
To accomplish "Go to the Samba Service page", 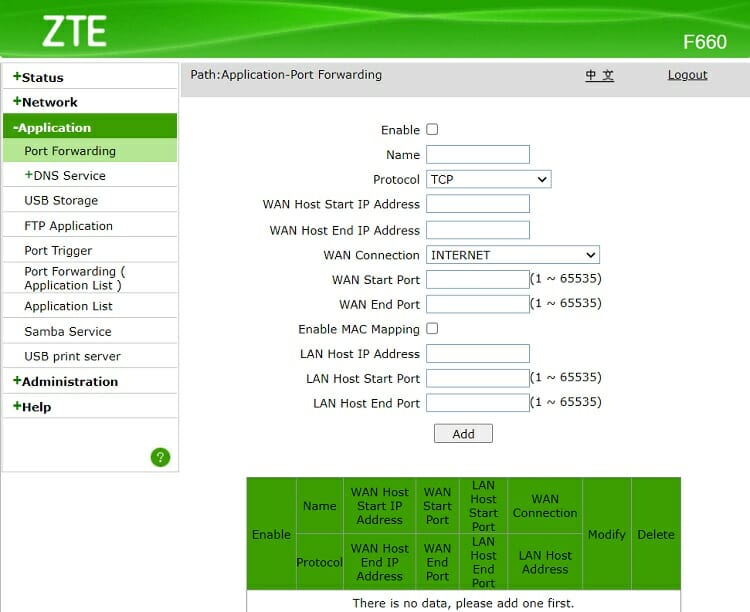I will coord(68,332).
